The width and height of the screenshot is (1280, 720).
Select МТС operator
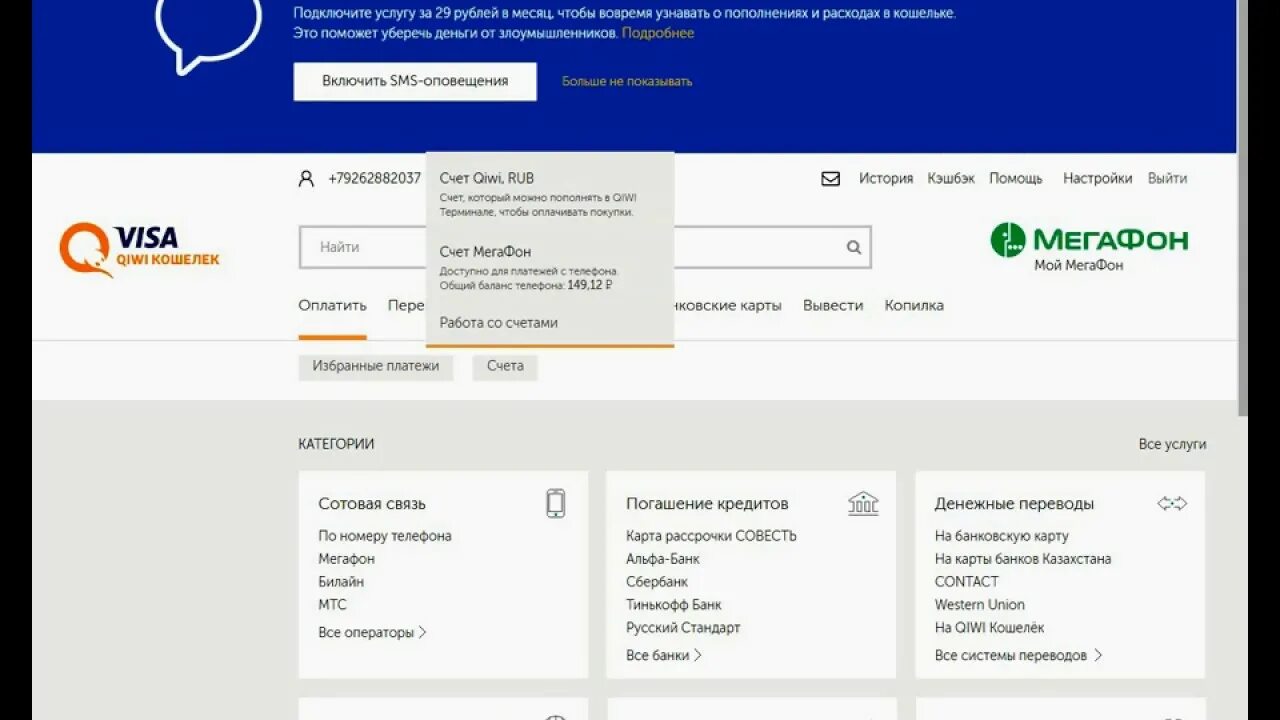[332, 605]
